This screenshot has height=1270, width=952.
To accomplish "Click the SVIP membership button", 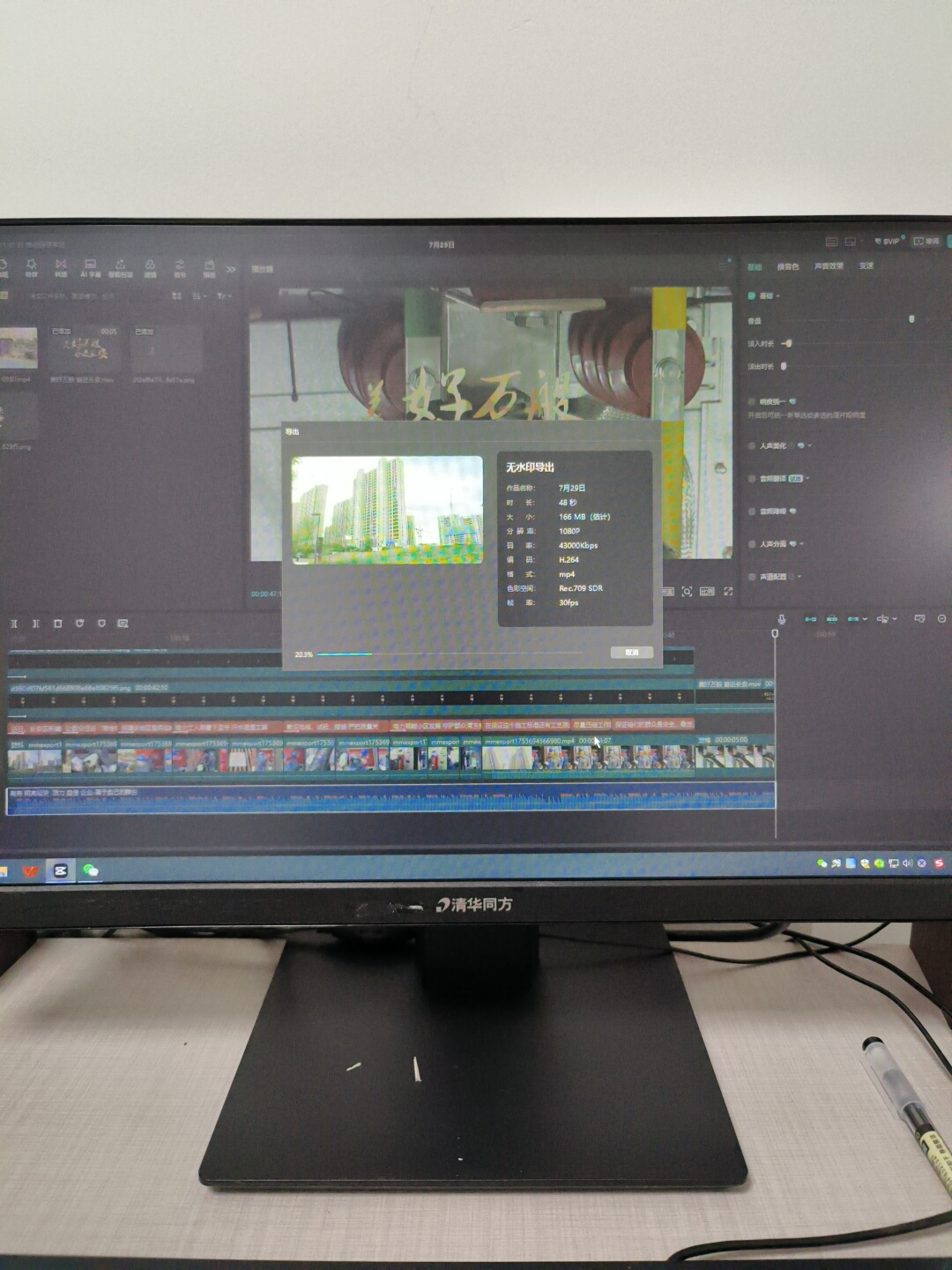I will click(x=889, y=241).
